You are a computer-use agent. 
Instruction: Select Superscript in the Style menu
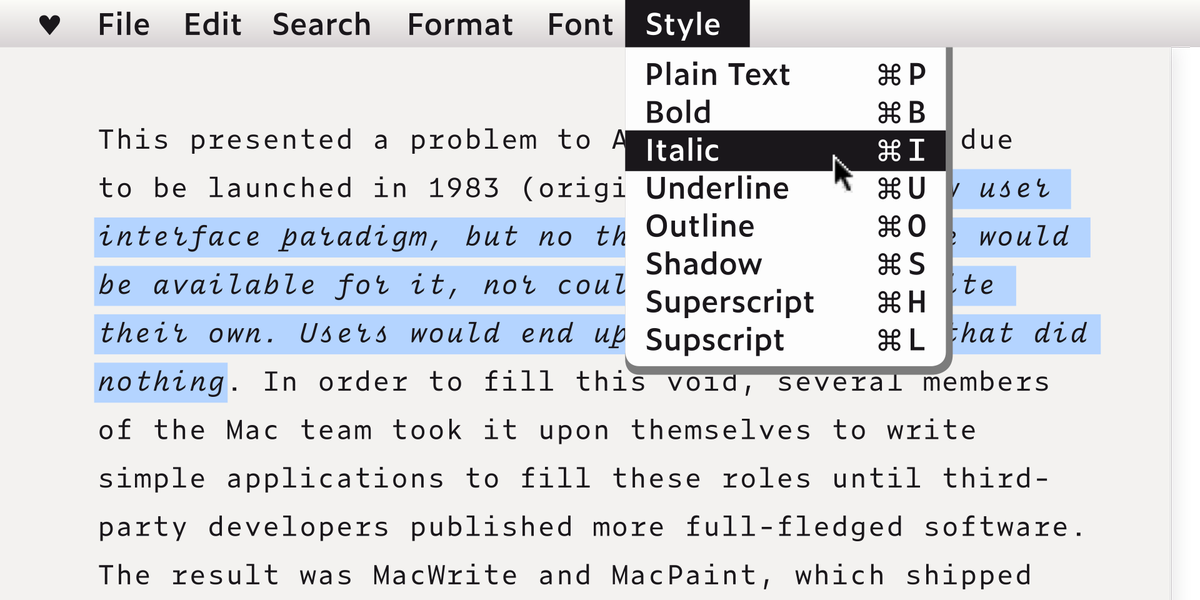pos(786,302)
